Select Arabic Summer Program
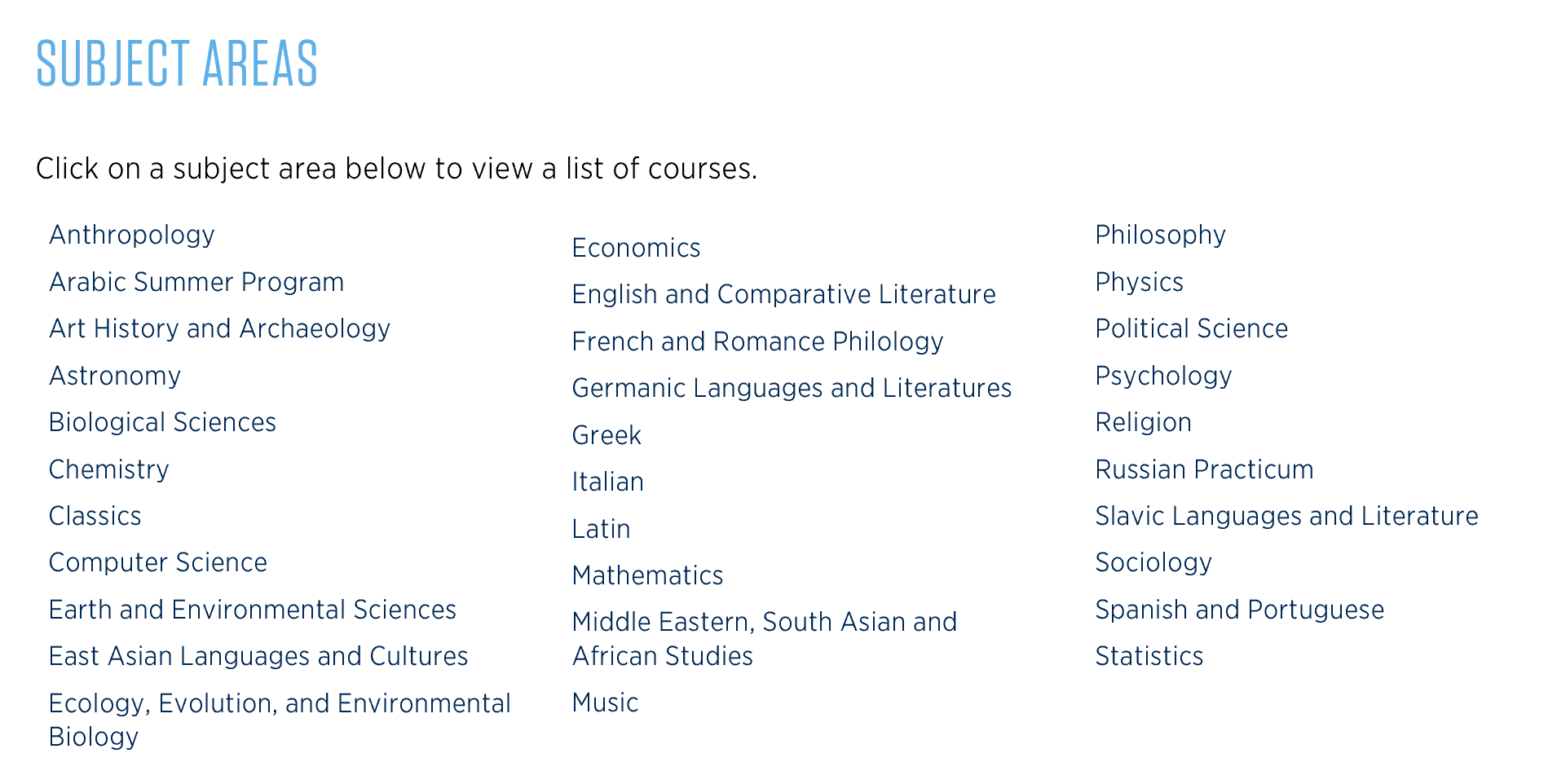Image resolution: width=1557 pixels, height=784 pixels. click(x=196, y=282)
